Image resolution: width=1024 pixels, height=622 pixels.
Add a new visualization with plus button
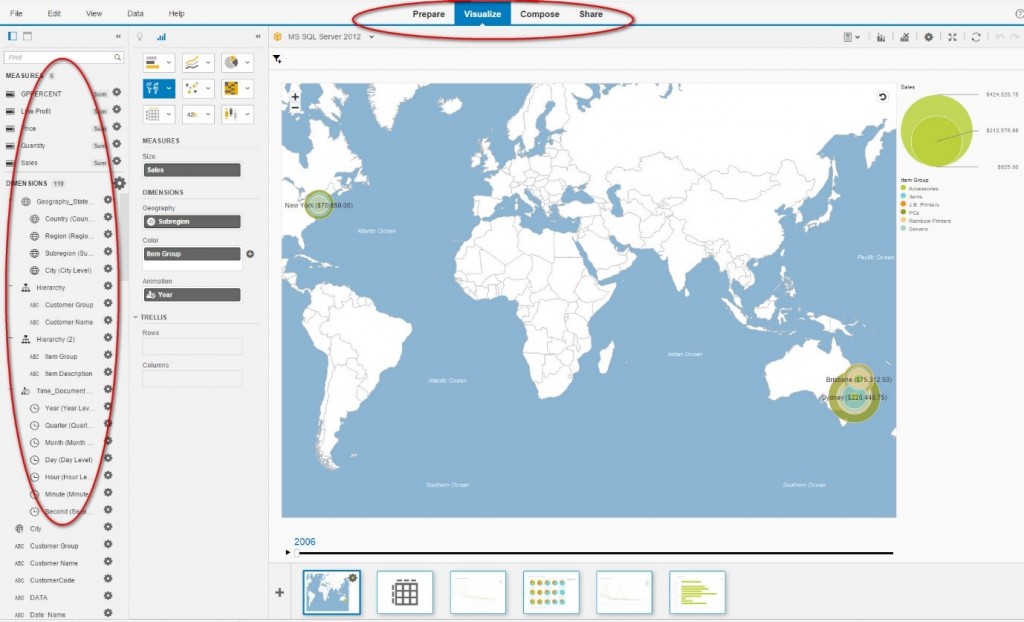click(x=279, y=592)
